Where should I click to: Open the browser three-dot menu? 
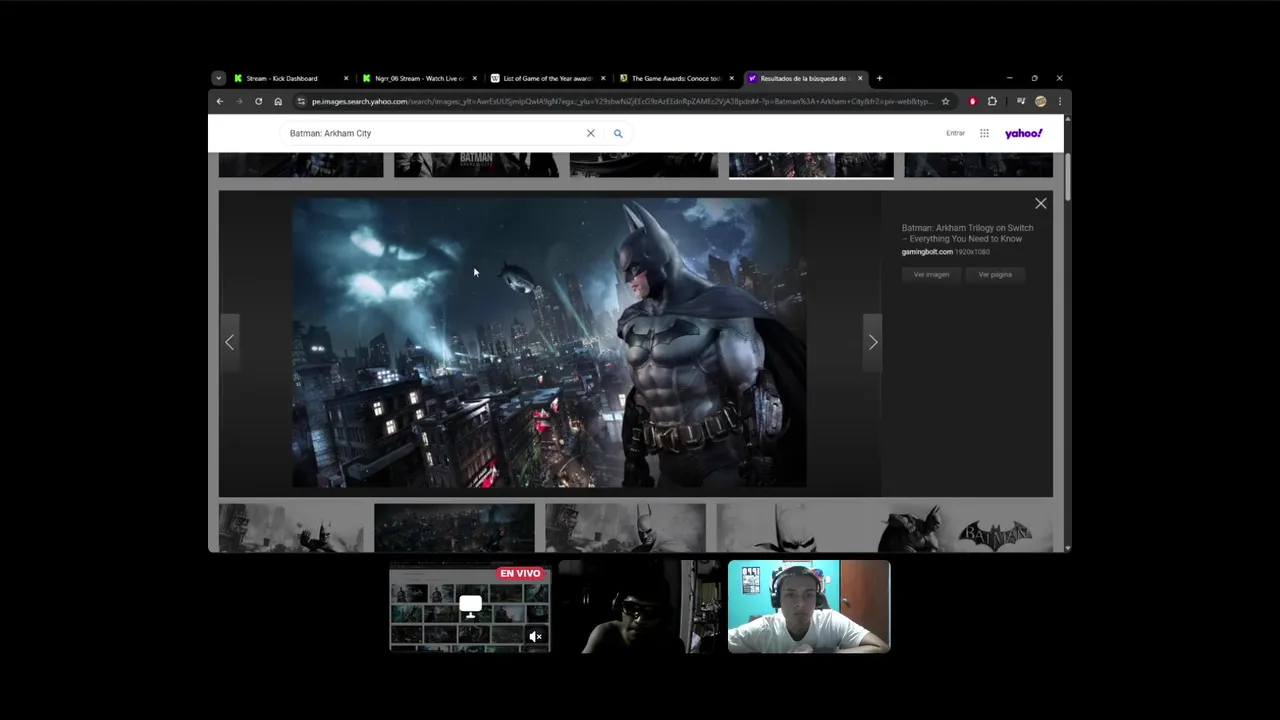pyautogui.click(x=1059, y=101)
